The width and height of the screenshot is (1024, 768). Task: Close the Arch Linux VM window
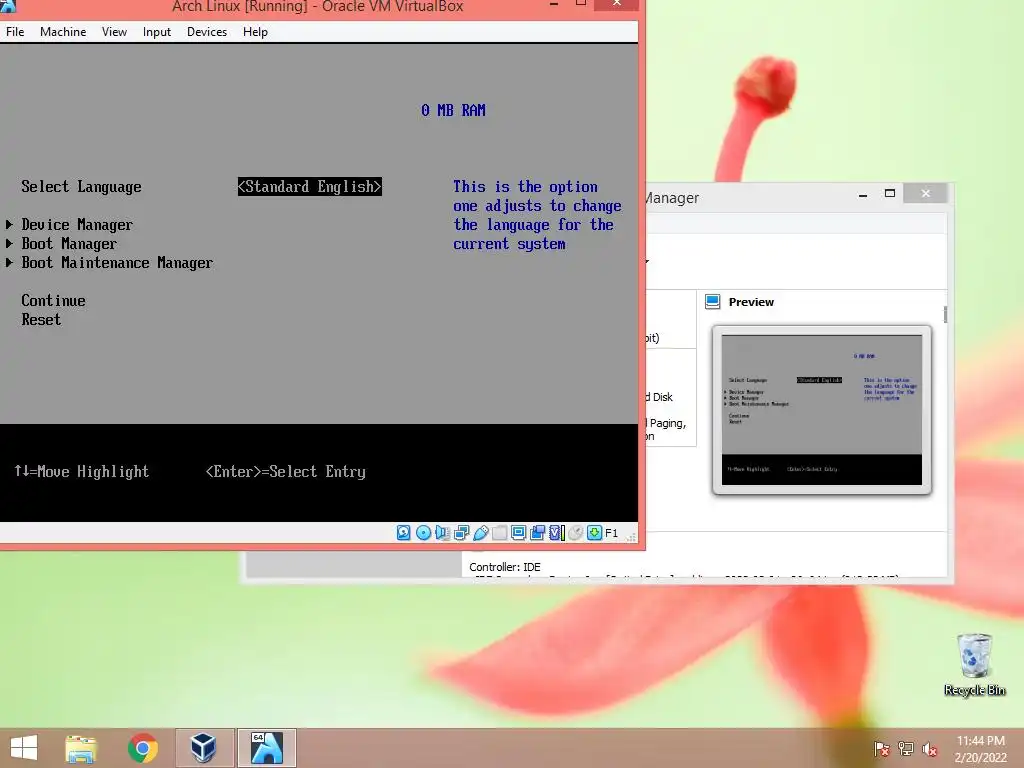pos(616,4)
